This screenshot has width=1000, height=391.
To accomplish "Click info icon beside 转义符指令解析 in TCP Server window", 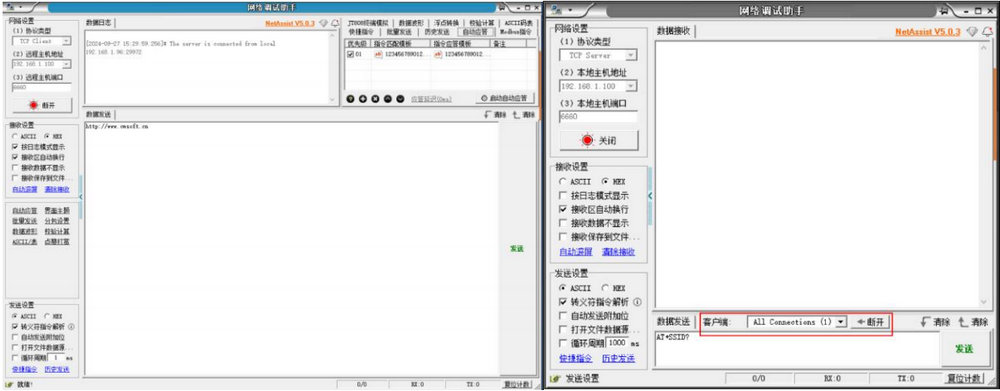I will click(637, 302).
